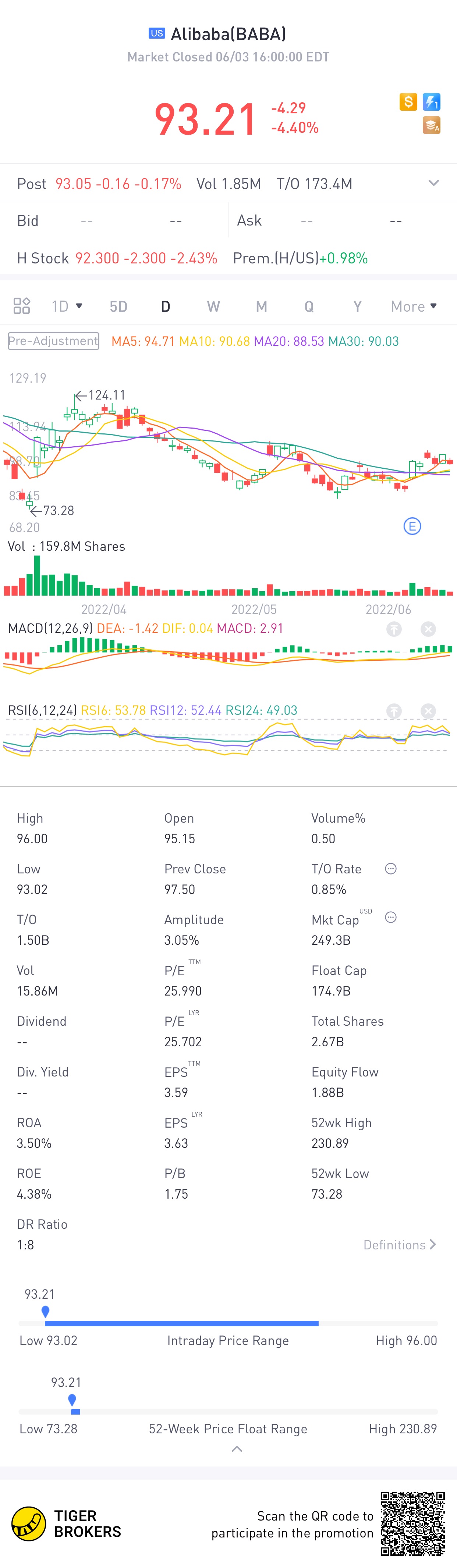Screen dimensions: 457x1568
Task: Tap the Intraday Price Range marker pin
Action: pos(45,1311)
